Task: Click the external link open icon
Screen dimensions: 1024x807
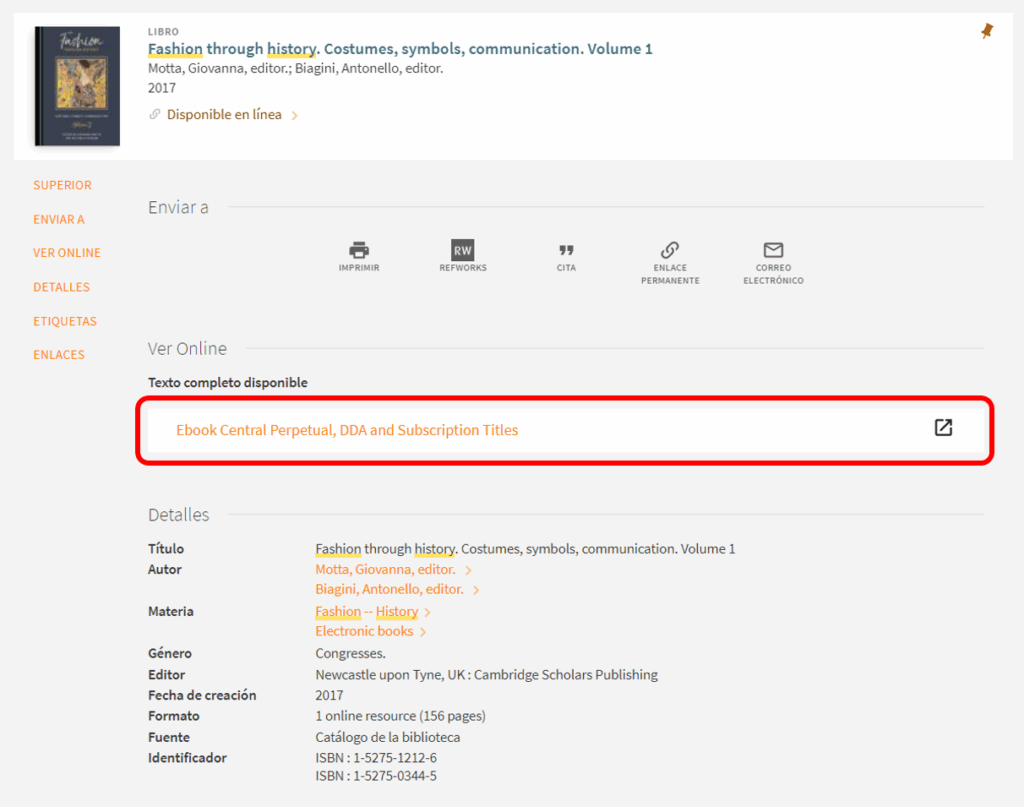Action: tap(943, 428)
